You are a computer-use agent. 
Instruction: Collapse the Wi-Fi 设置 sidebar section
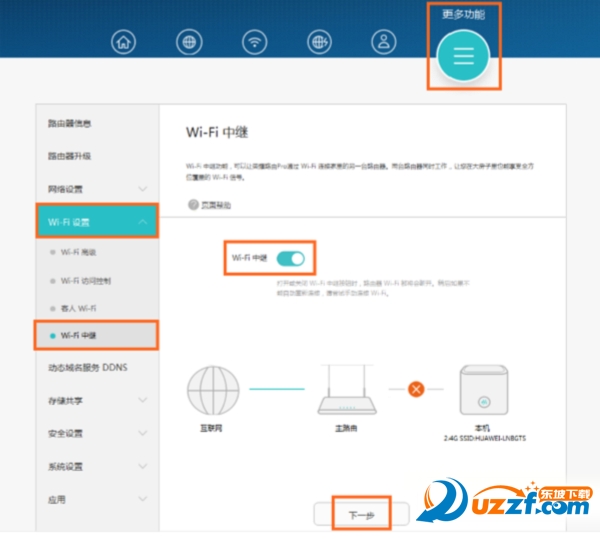97,221
